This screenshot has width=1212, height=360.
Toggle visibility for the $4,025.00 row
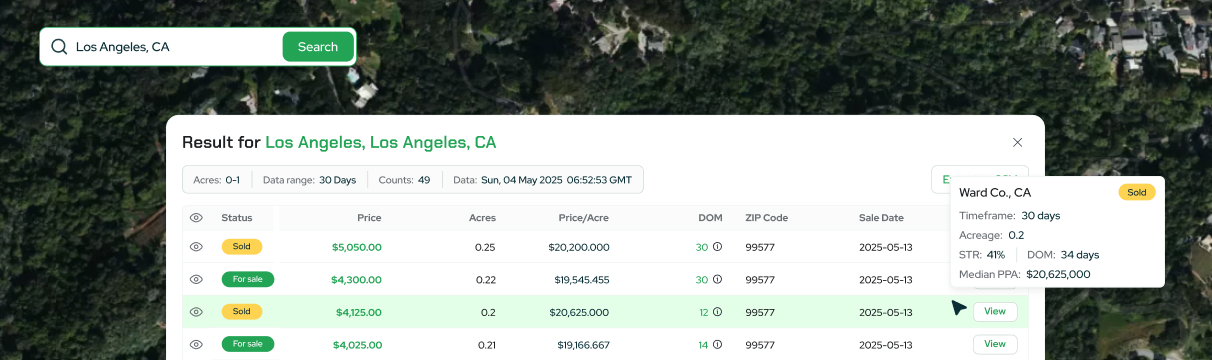[196, 344]
